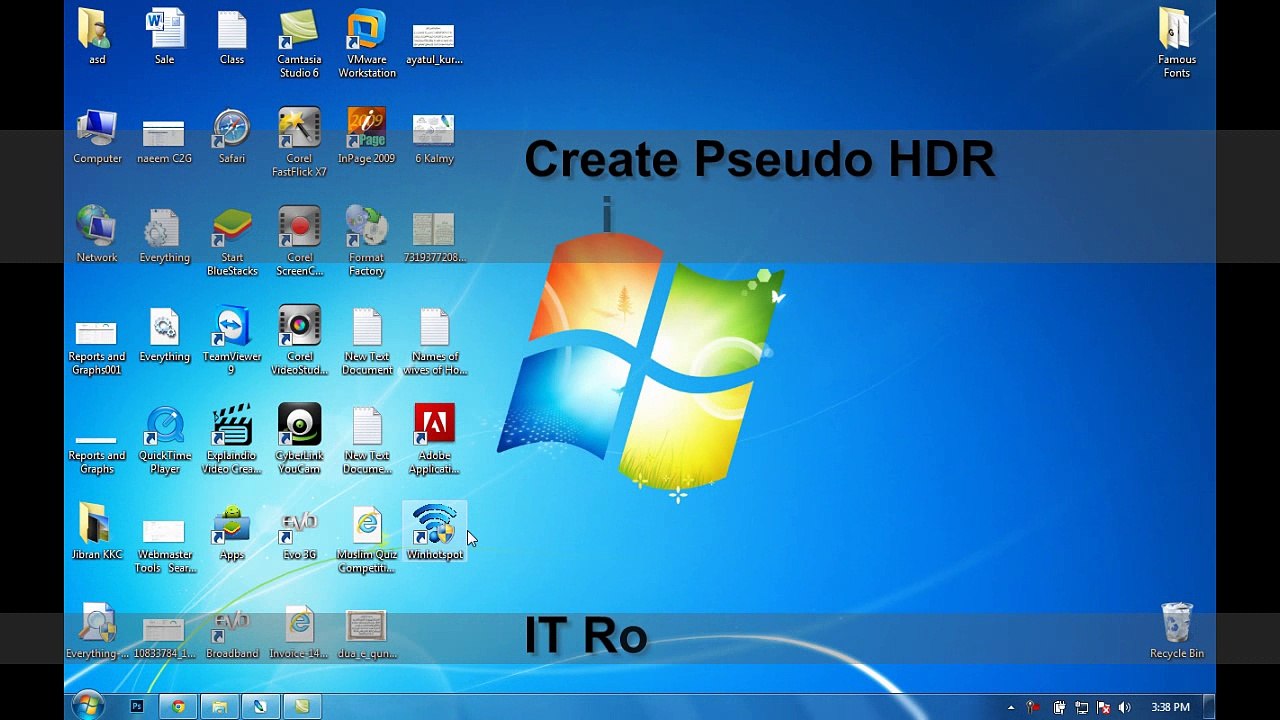Image resolution: width=1280 pixels, height=720 pixels.
Task: Open the Network desktop icon
Action: 97,235
